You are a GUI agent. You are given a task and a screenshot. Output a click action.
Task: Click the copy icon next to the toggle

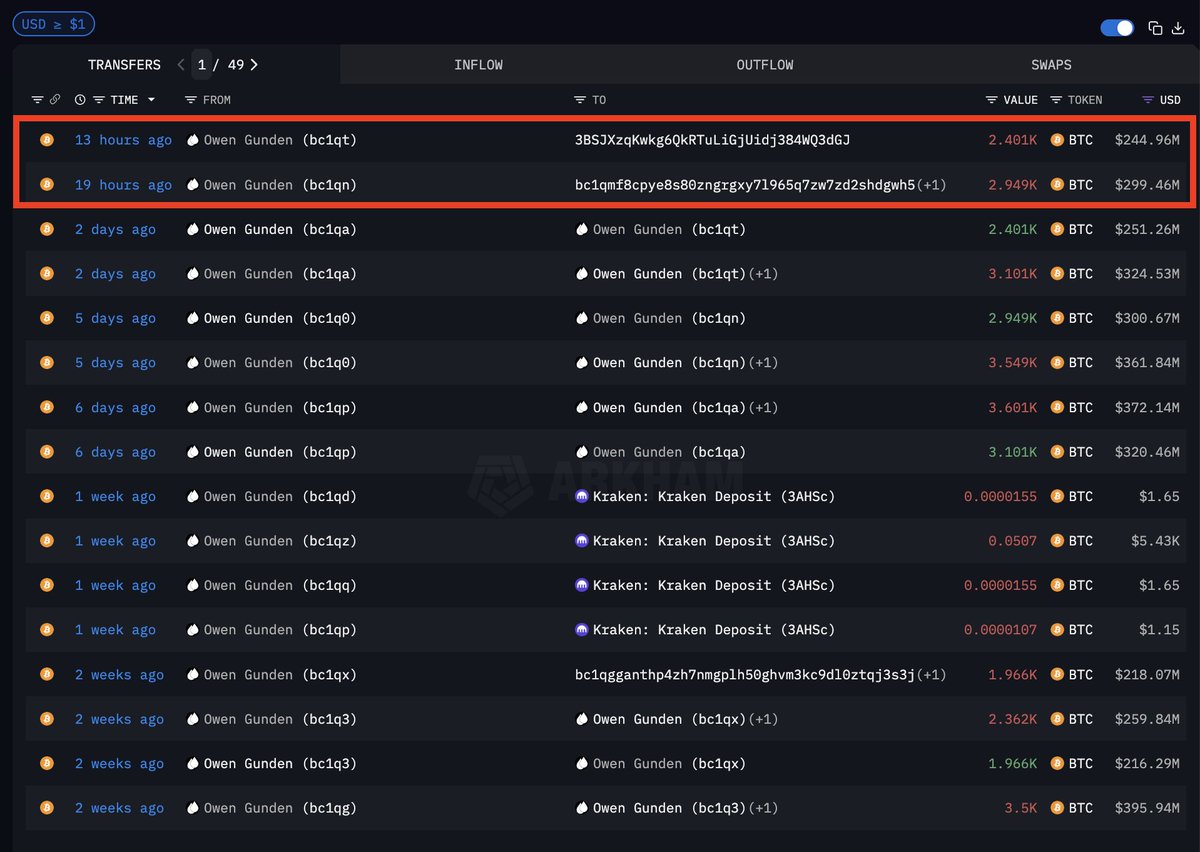click(1155, 28)
